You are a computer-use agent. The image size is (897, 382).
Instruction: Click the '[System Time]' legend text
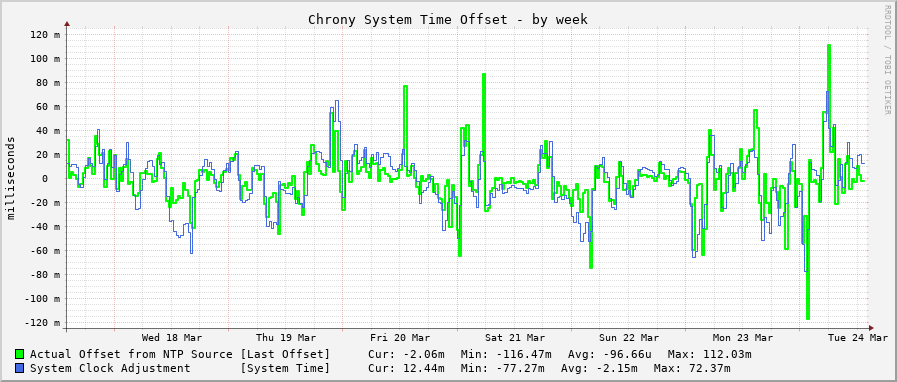pos(285,368)
